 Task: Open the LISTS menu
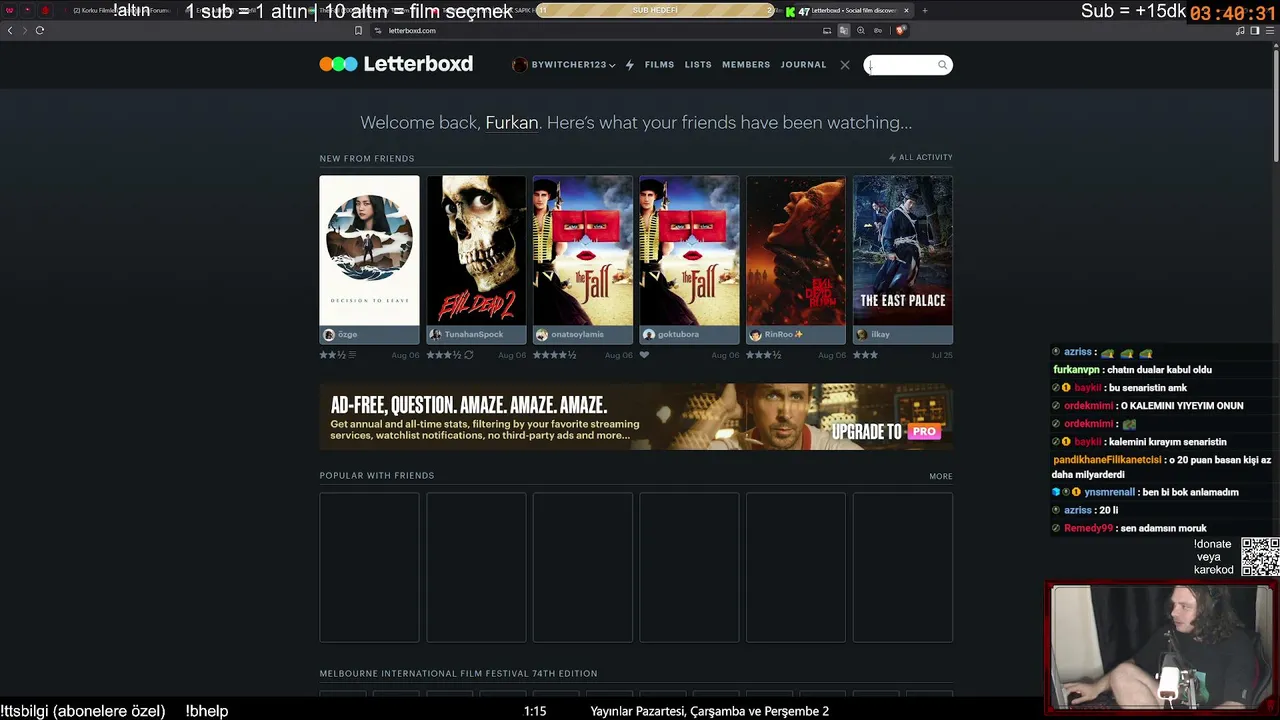pos(698,65)
